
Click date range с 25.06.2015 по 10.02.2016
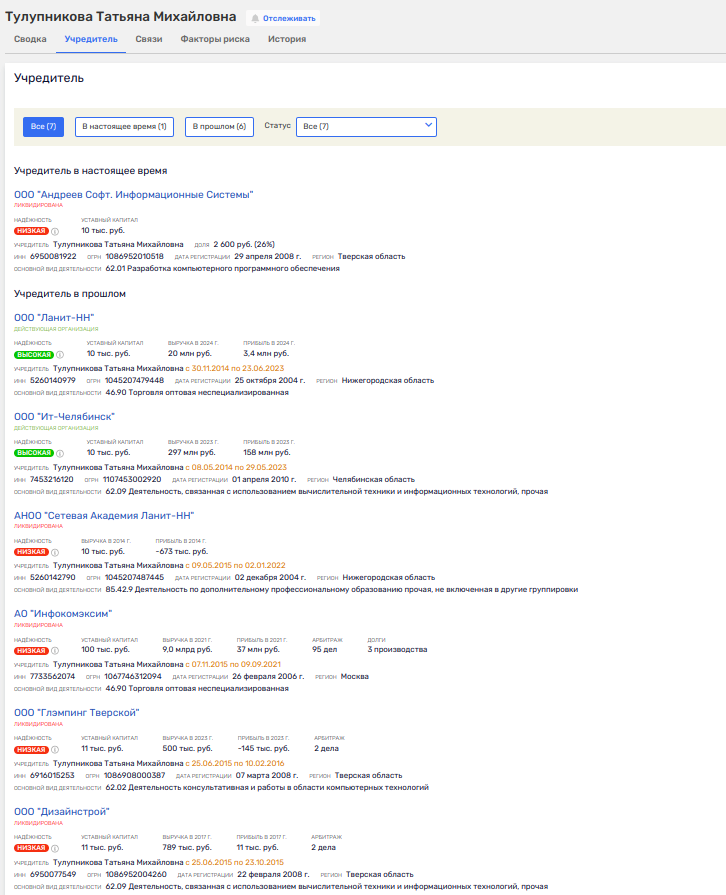235,764
